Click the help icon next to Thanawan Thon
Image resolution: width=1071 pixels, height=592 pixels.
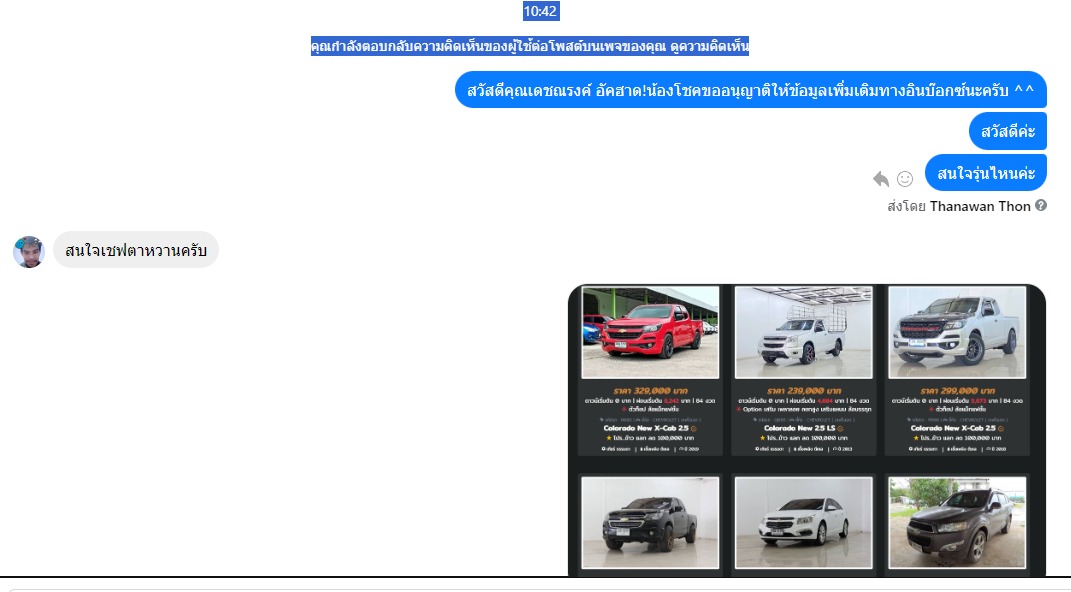[x=1041, y=206]
